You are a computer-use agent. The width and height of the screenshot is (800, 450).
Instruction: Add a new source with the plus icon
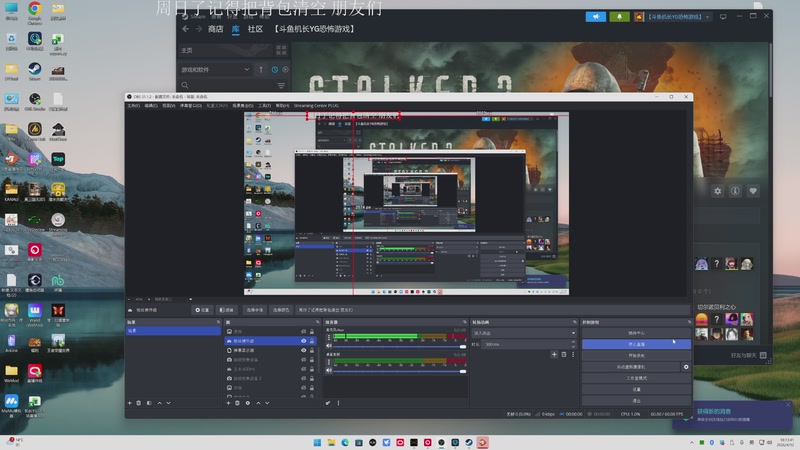point(228,403)
